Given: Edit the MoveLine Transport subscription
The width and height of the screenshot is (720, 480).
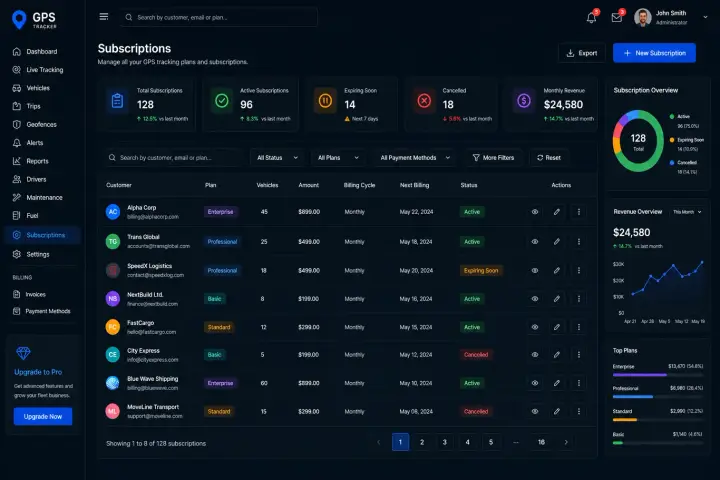Looking at the screenshot, I should pos(557,411).
